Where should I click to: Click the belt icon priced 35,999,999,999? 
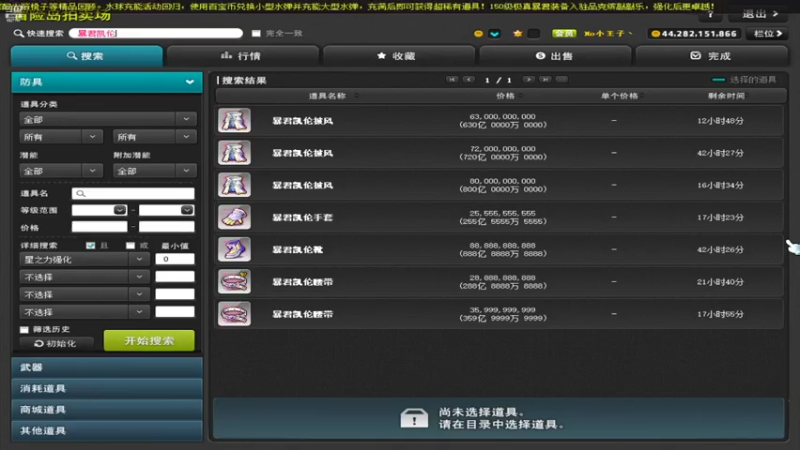coord(234,314)
